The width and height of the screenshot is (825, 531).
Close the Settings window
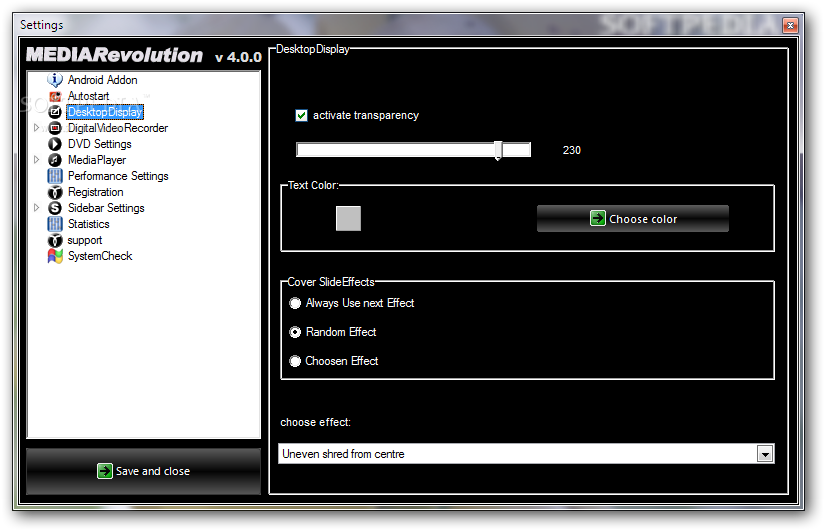[x=790, y=25]
